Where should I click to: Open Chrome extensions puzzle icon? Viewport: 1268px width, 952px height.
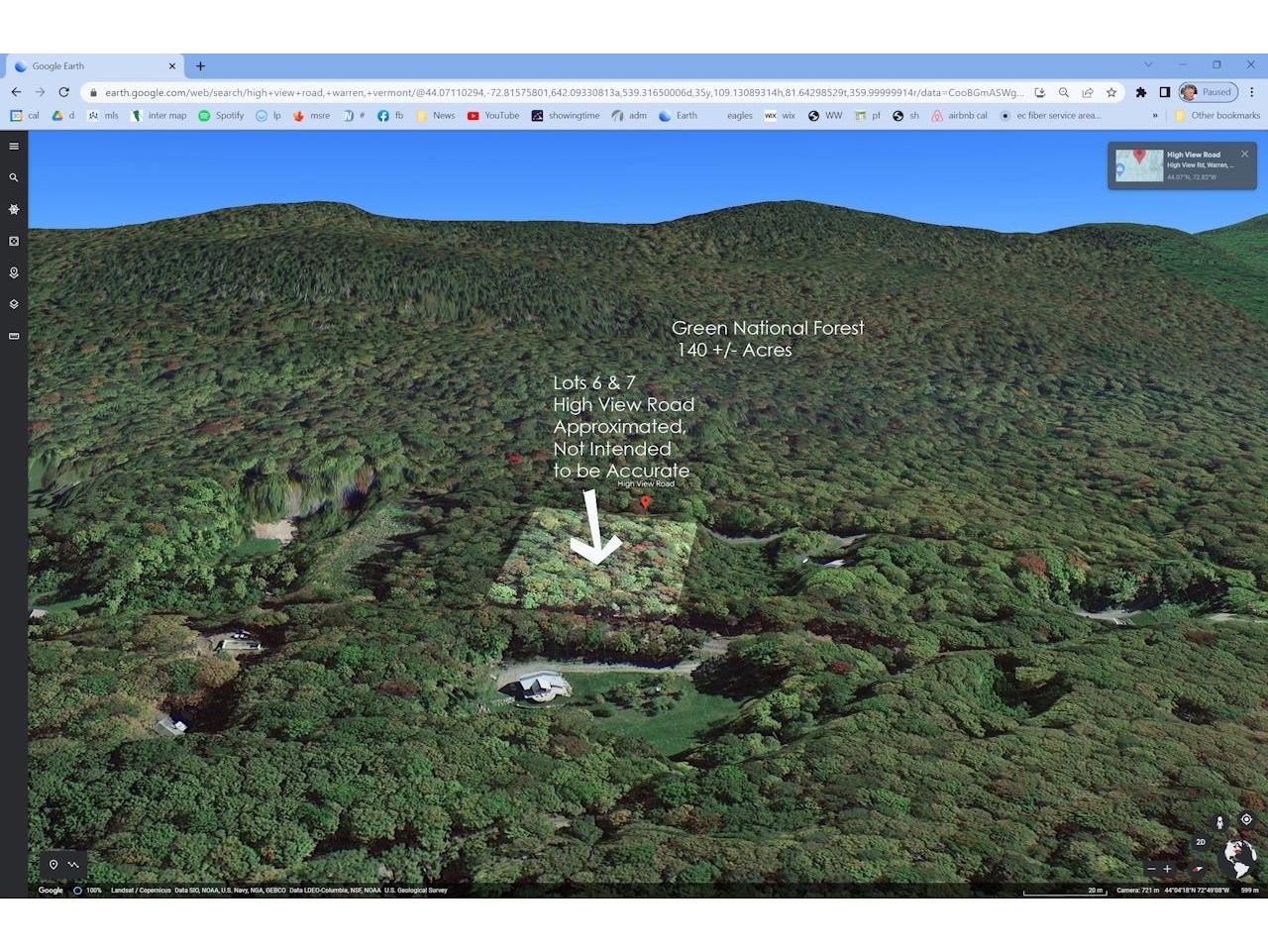point(1141,92)
